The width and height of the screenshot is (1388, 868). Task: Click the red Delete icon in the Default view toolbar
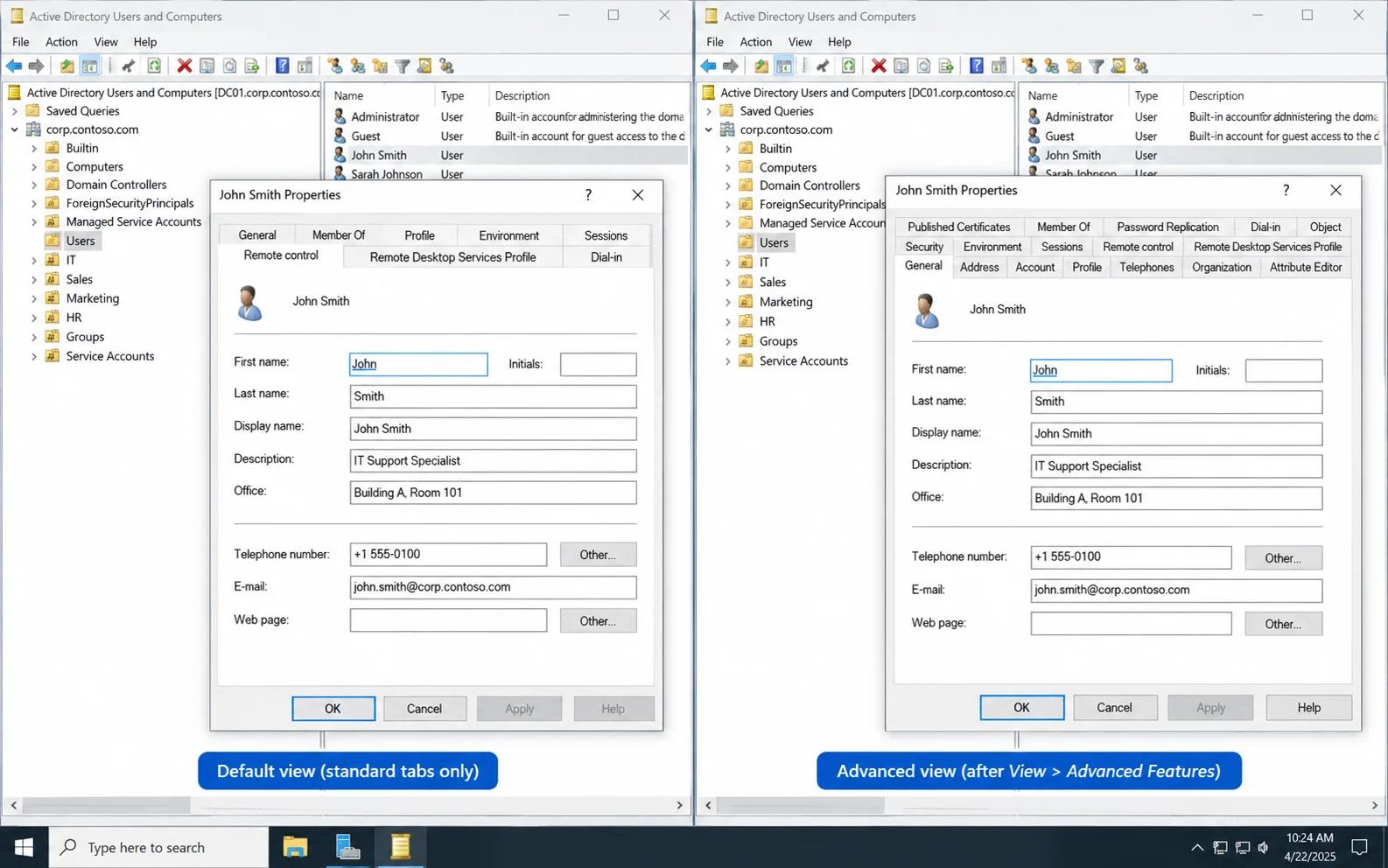click(184, 66)
